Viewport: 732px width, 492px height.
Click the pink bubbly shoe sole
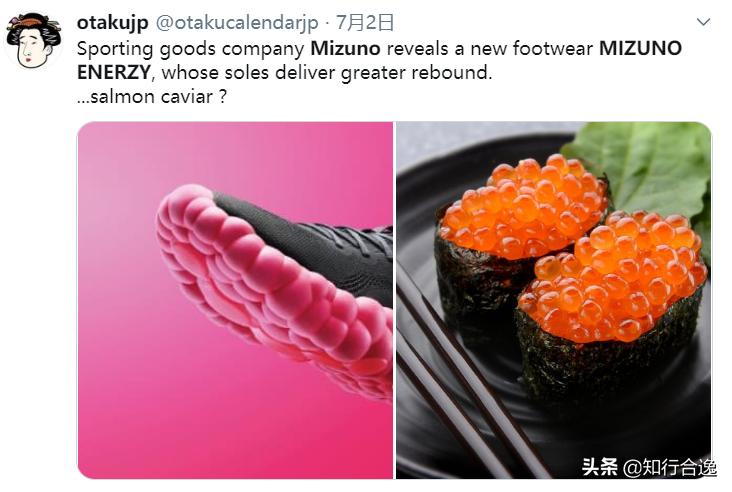271,289
